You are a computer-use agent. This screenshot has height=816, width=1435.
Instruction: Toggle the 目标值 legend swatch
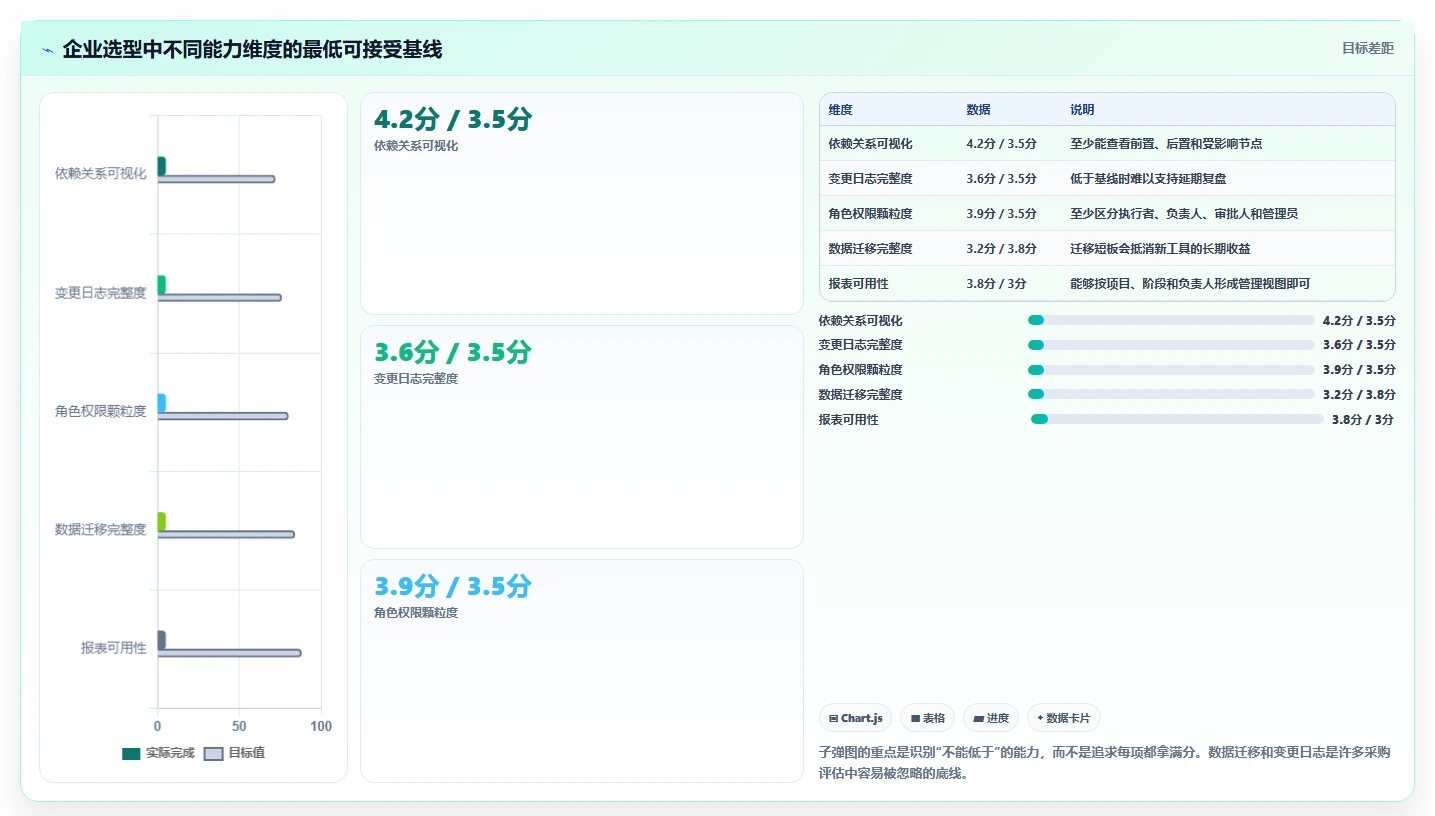213,753
